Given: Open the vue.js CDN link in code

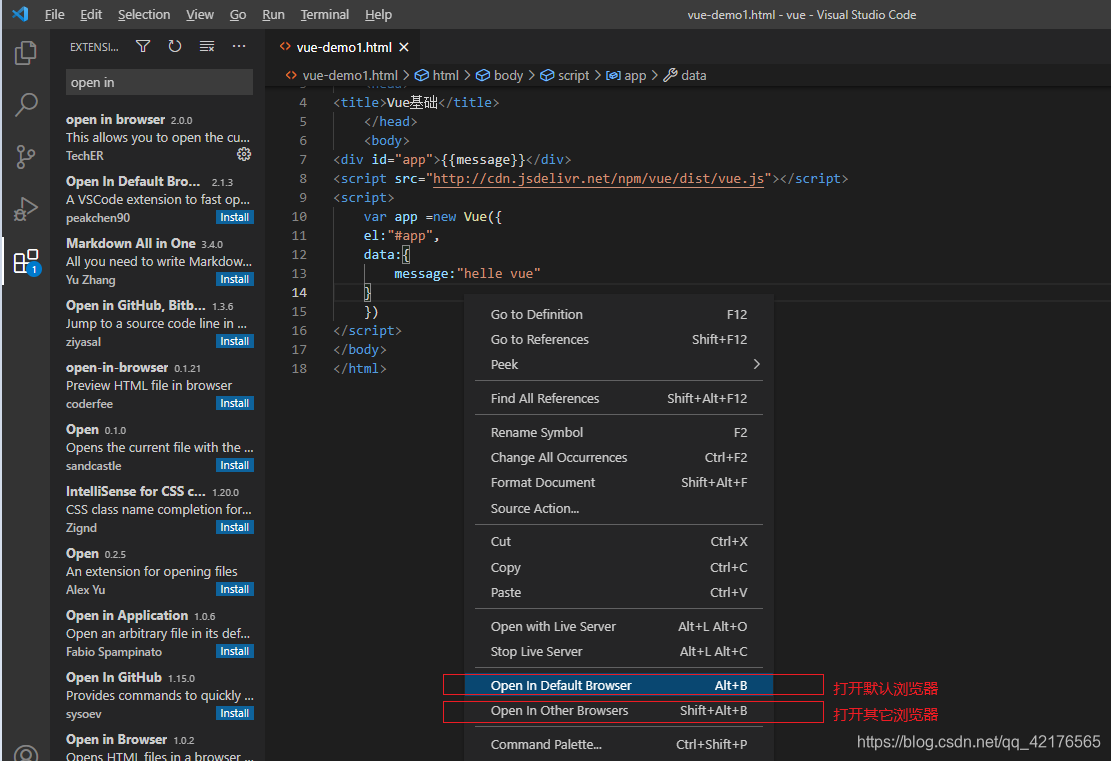Looking at the screenshot, I should (598, 179).
